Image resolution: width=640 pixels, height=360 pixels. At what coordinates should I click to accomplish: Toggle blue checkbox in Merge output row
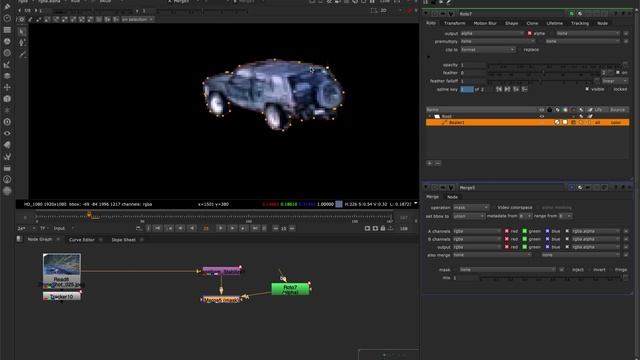point(547,247)
